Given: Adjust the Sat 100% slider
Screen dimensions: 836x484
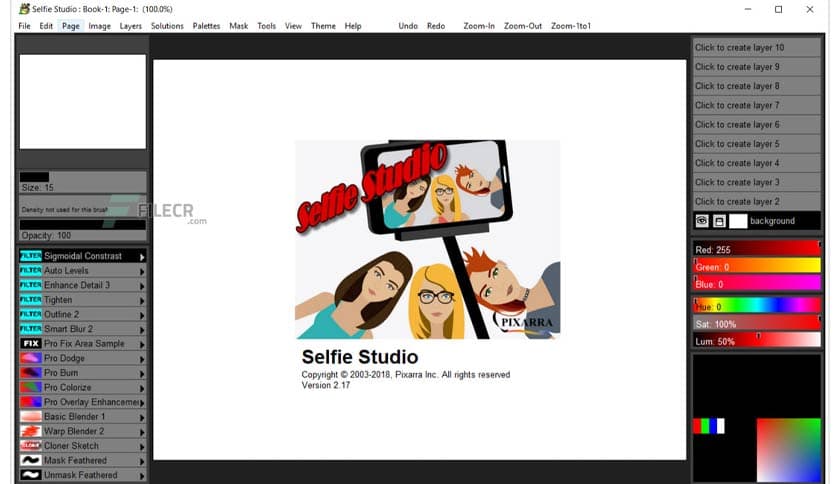Looking at the screenshot, I should pyautogui.click(x=757, y=324).
